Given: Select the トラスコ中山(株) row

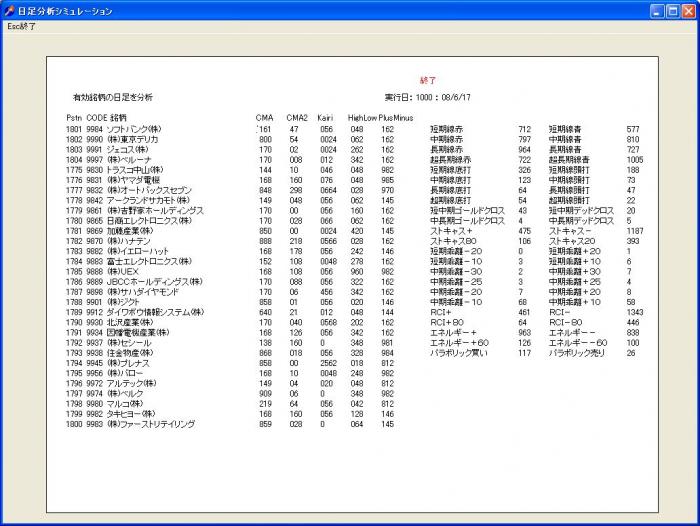Looking at the screenshot, I should pos(230,170).
